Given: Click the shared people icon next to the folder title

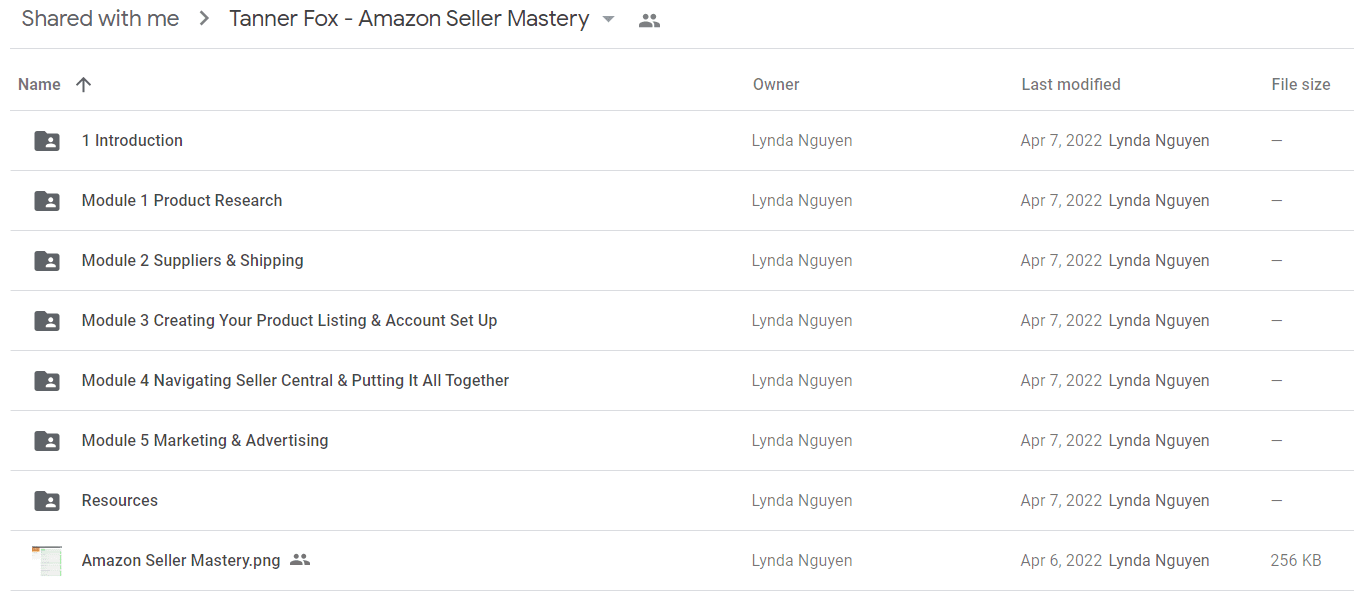Looking at the screenshot, I should click(649, 20).
